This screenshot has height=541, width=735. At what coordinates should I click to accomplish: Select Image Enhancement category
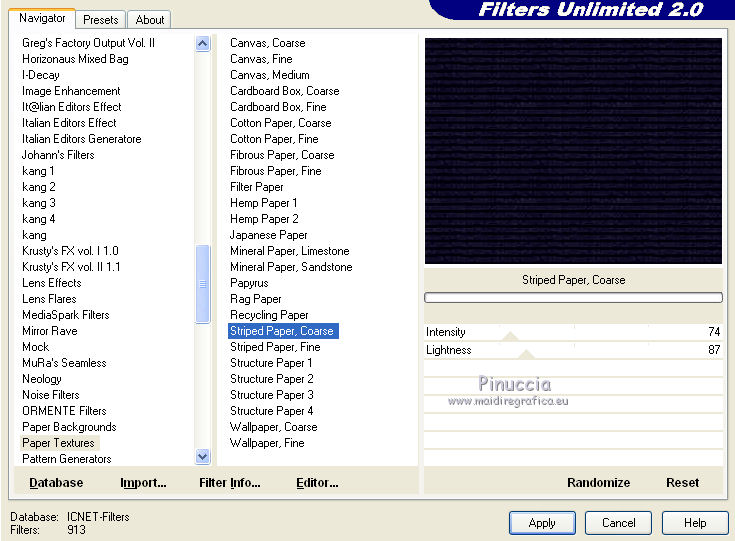[71, 91]
